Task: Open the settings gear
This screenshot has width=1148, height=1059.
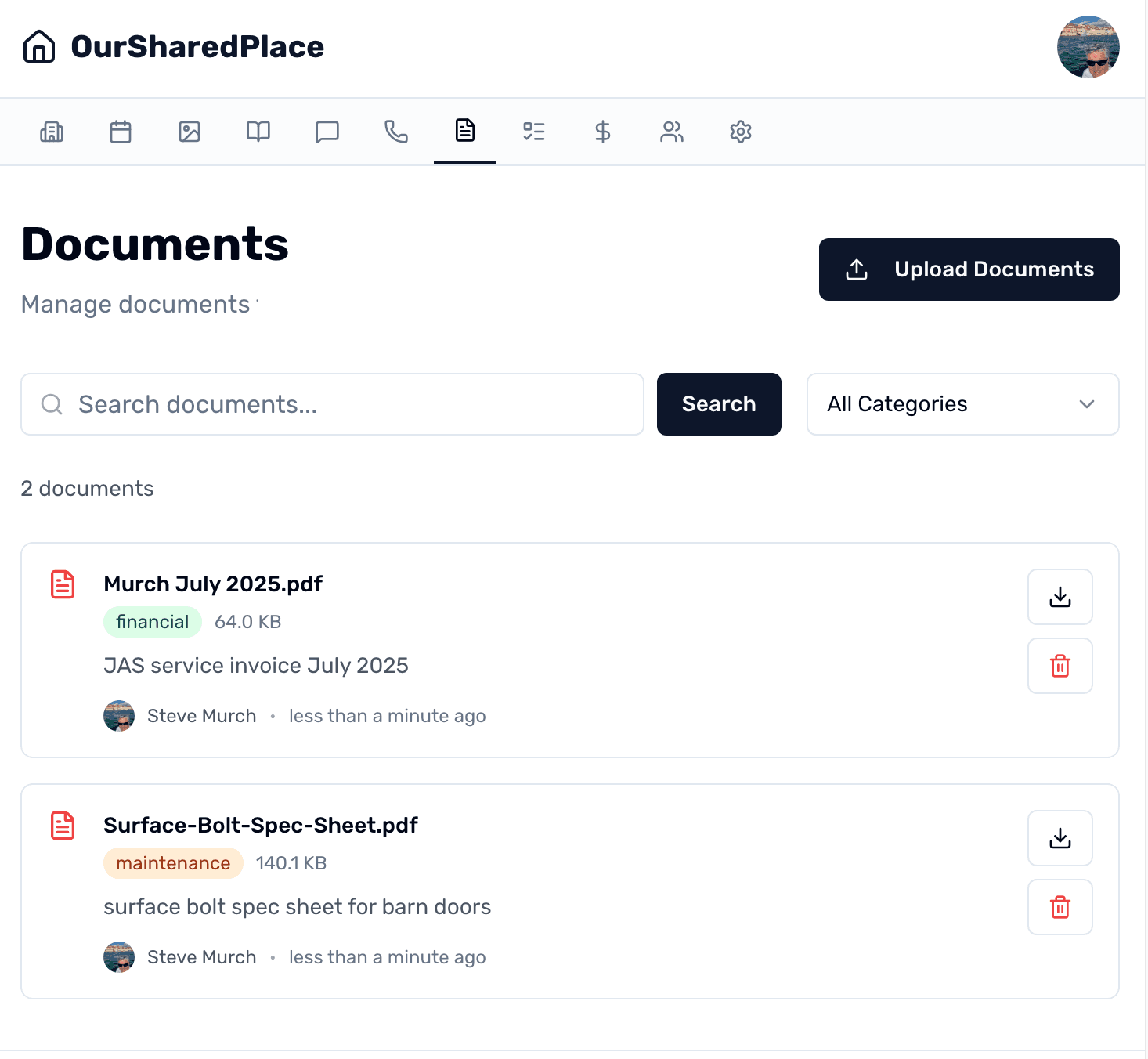Action: pyautogui.click(x=741, y=132)
